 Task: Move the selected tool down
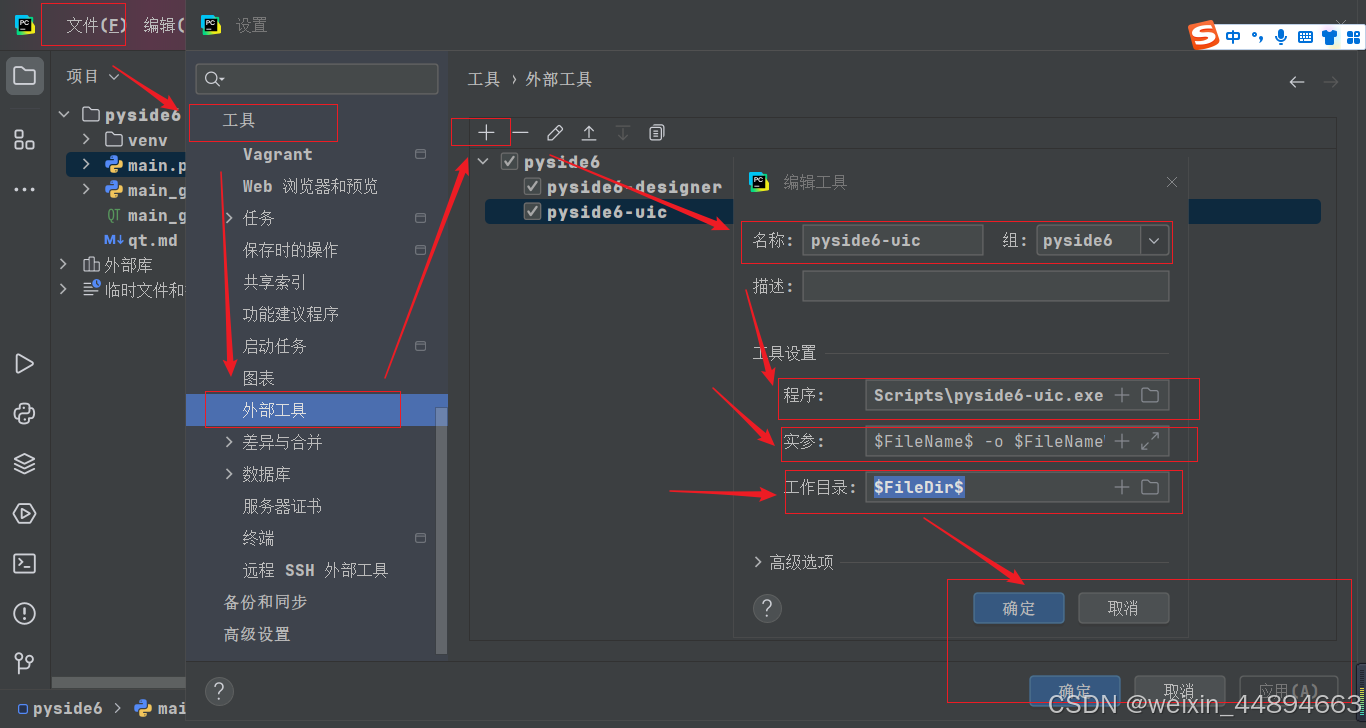click(x=623, y=132)
